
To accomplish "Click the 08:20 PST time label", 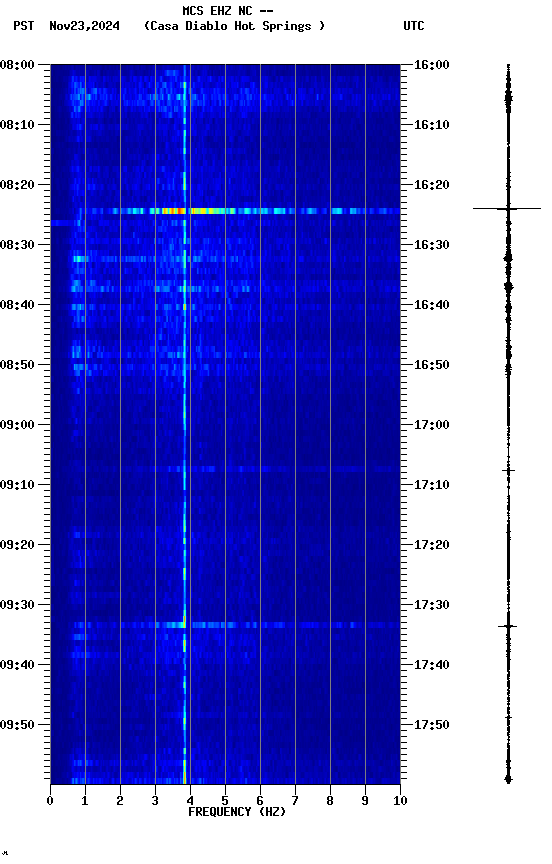I will (x=17, y=185).
